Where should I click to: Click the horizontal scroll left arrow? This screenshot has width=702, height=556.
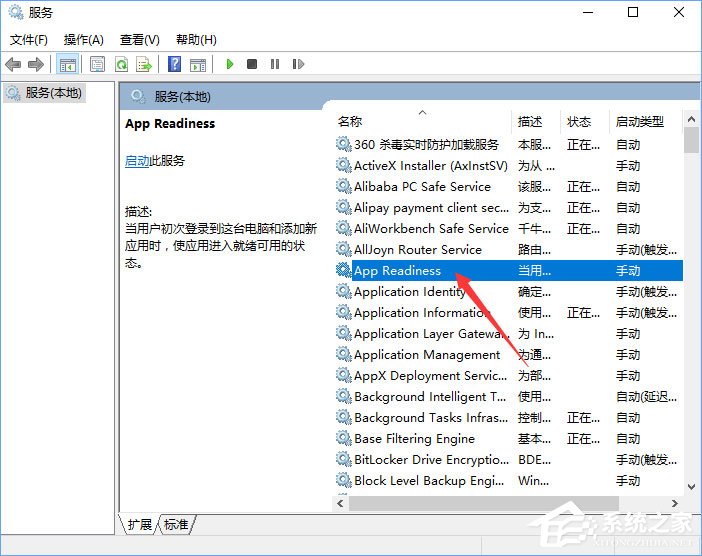coord(340,503)
